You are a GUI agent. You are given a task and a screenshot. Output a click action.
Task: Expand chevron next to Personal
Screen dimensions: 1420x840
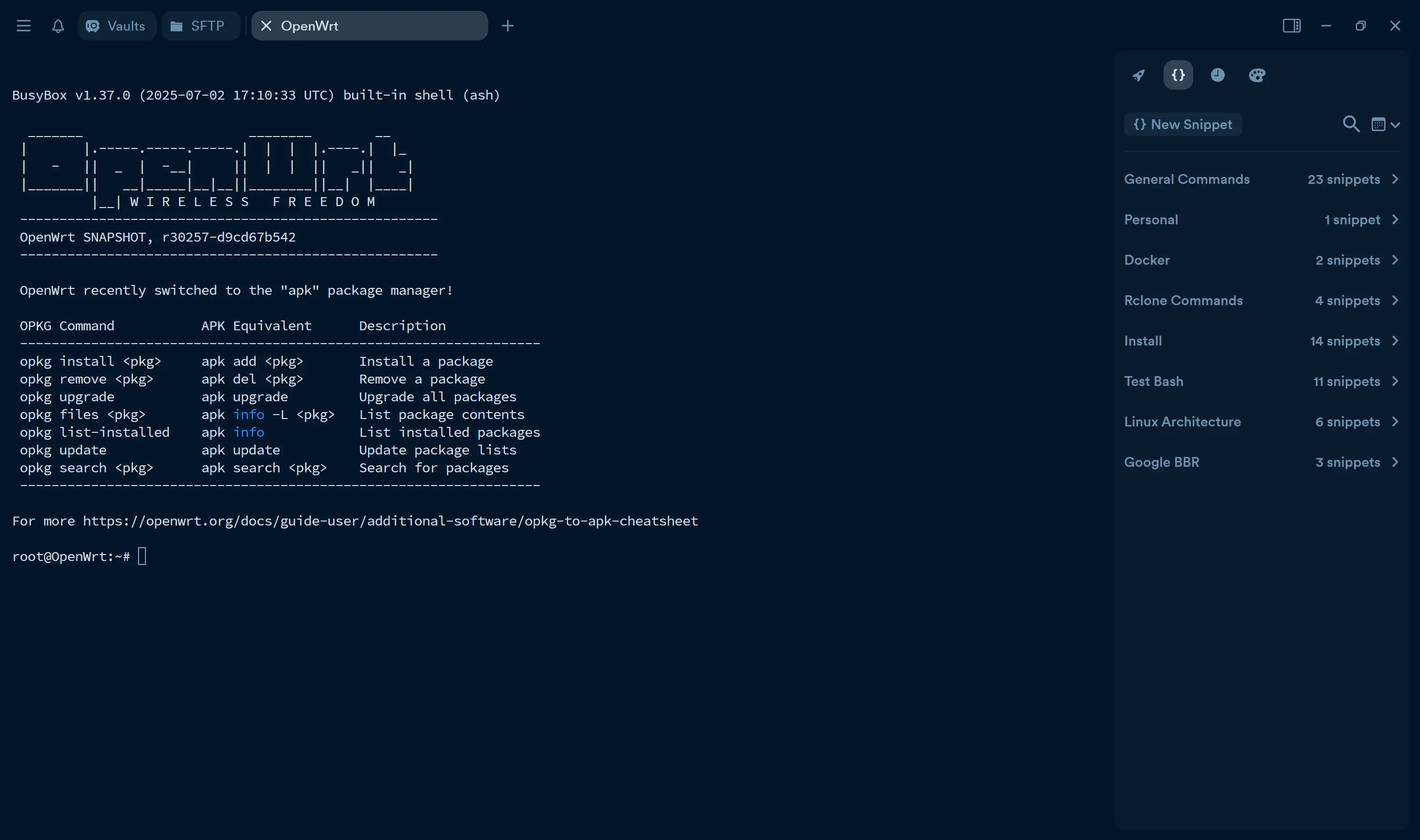pos(1395,220)
